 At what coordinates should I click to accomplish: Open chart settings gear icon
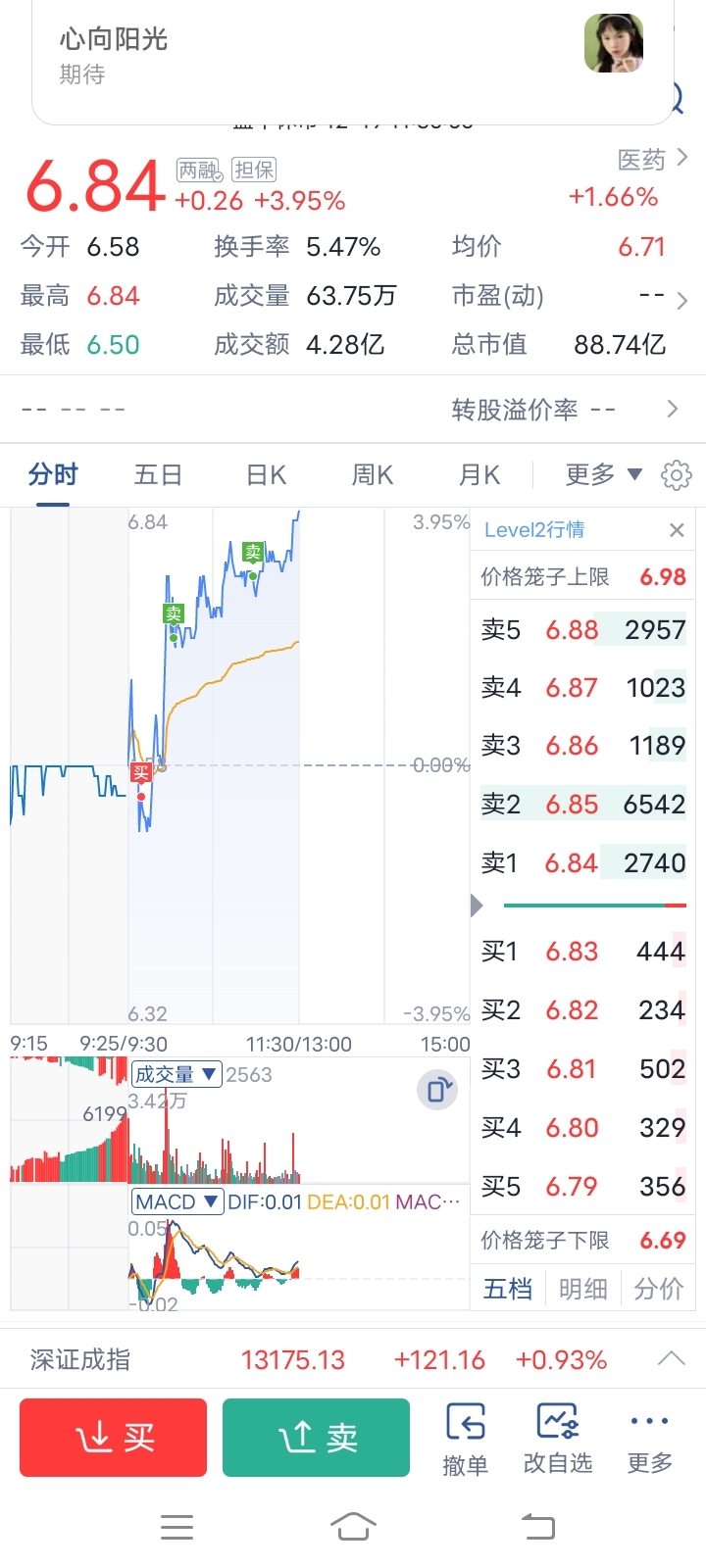(x=676, y=475)
